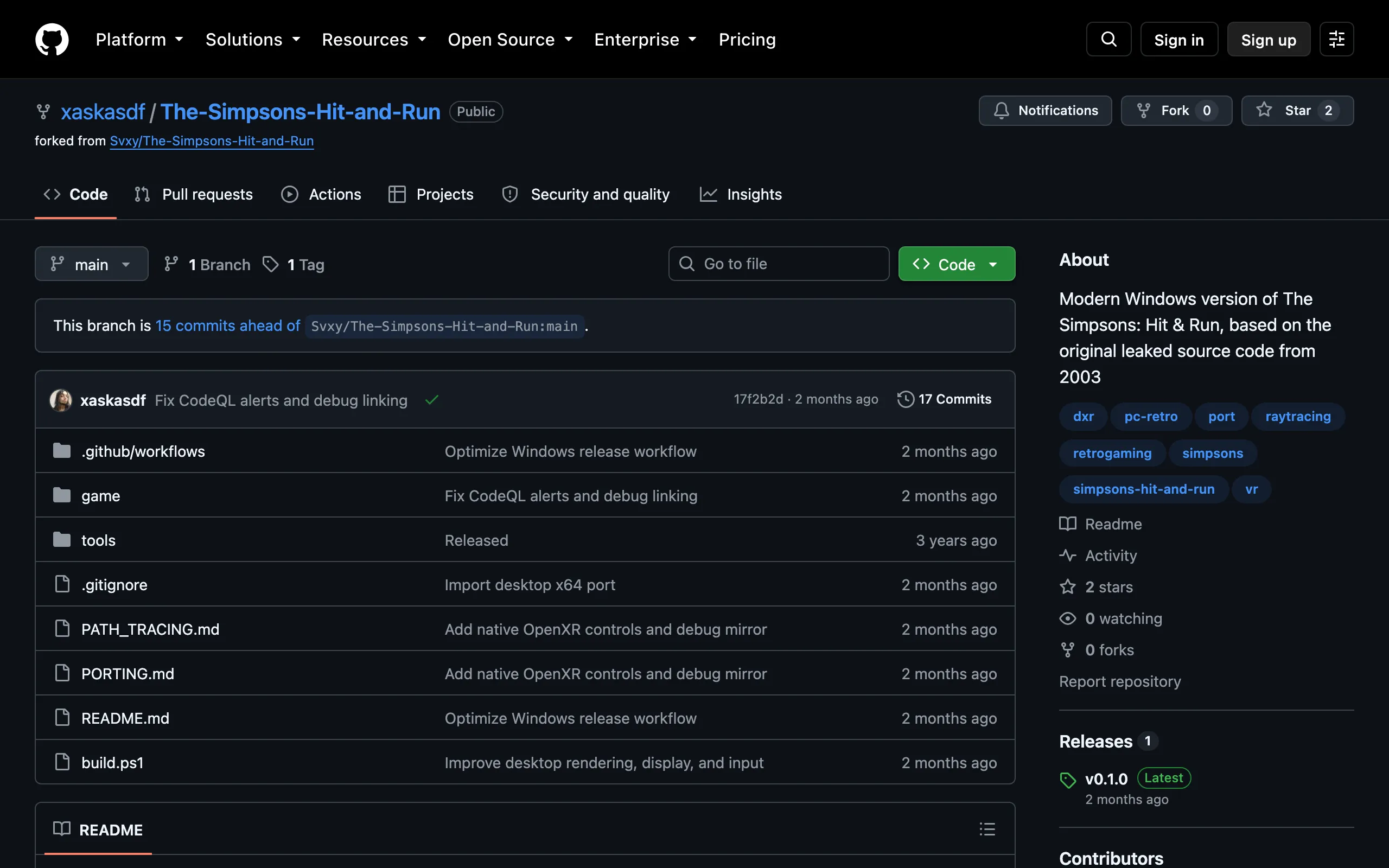Viewport: 1389px width, 868px height.
Task: Open the Pricing page
Action: point(747,39)
